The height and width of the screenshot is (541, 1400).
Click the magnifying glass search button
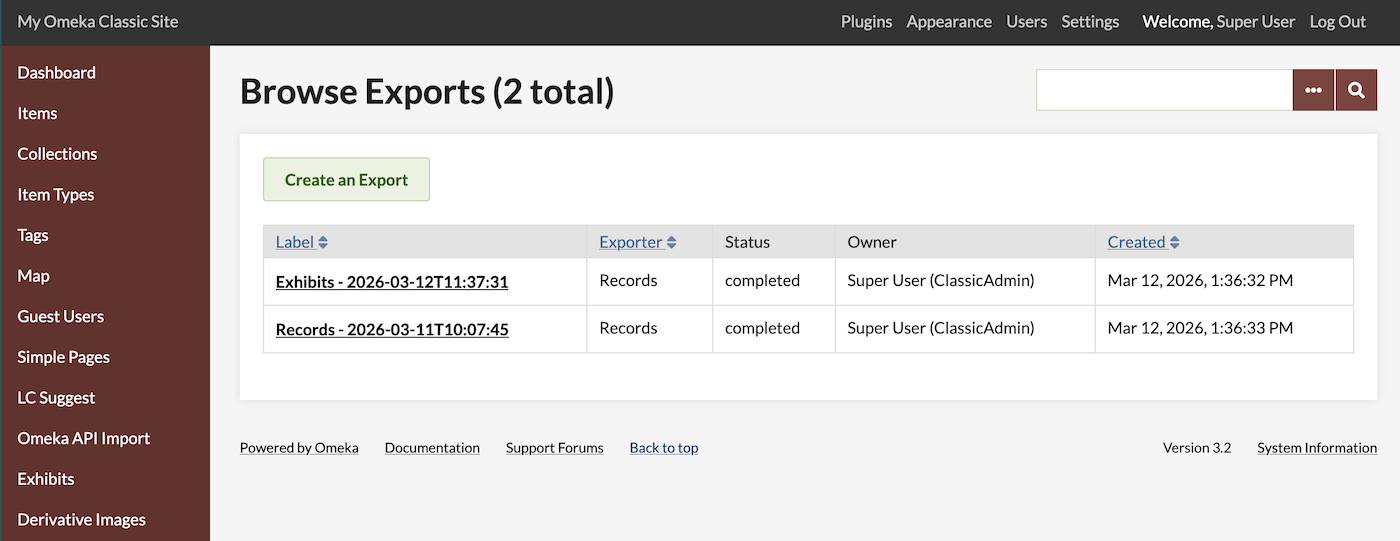tap(1356, 90)
